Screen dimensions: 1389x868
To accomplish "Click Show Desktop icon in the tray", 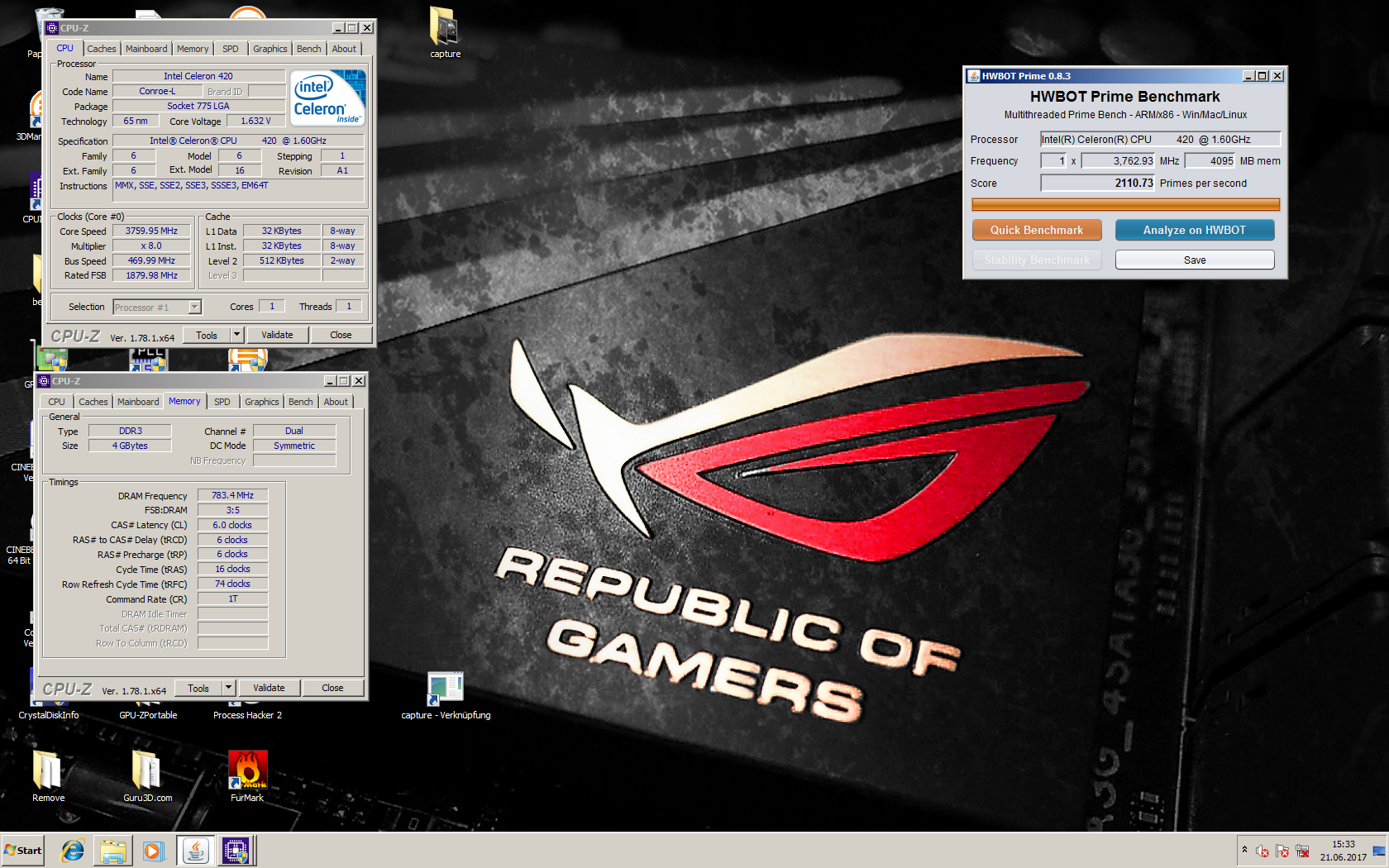I will (x=1379, y=851).
